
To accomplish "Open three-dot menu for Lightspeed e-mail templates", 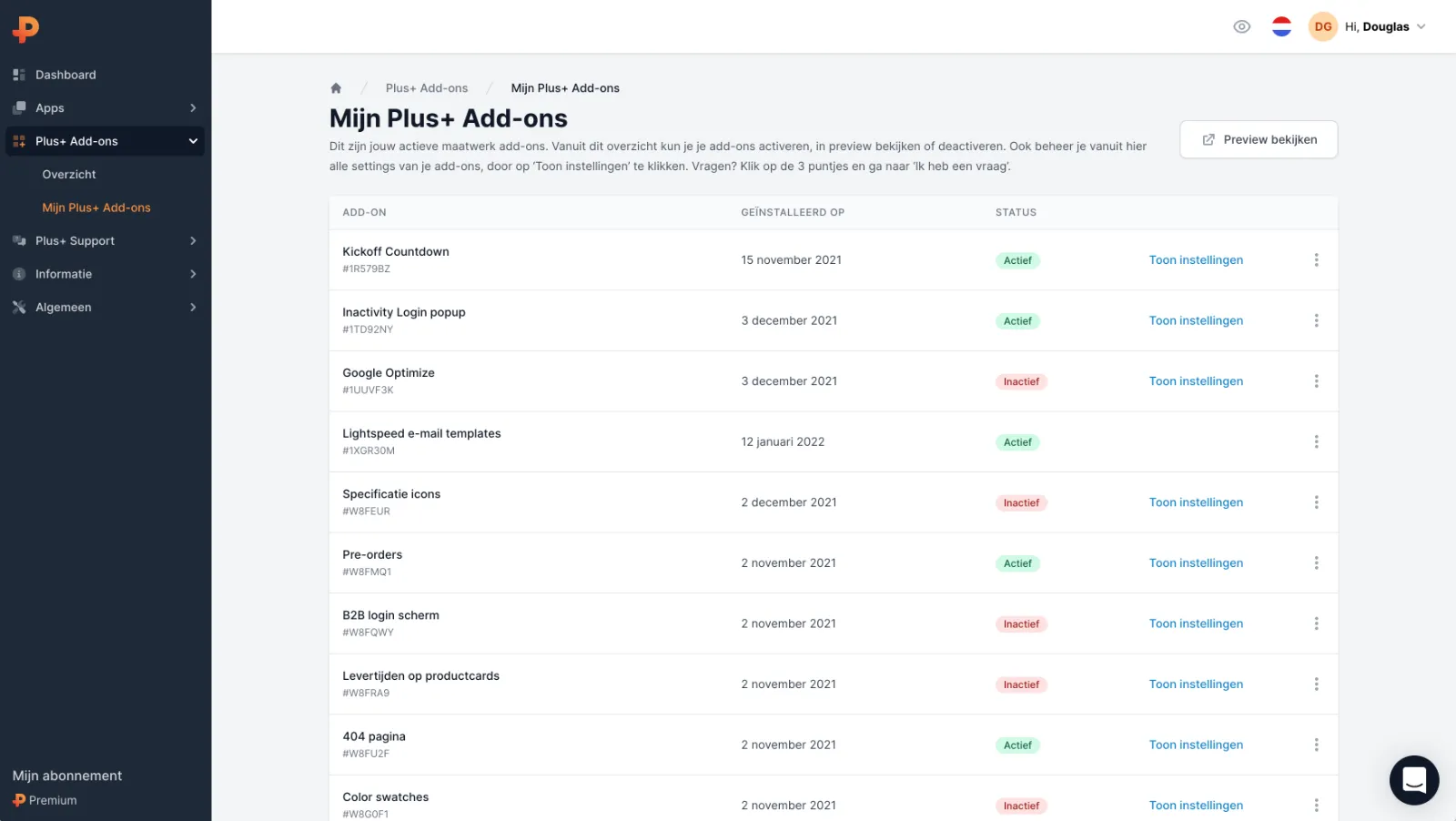I will [1316, 441].
